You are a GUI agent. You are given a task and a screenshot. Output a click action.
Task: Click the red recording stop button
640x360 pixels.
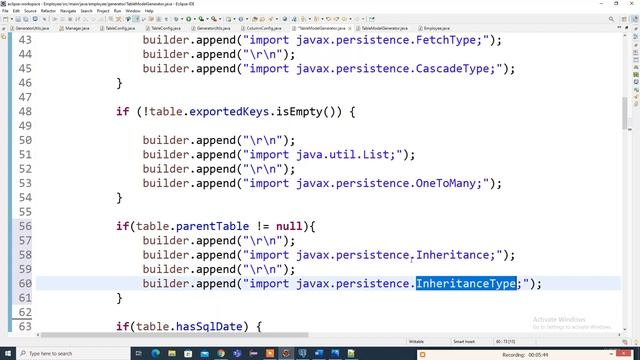(623, 353)
